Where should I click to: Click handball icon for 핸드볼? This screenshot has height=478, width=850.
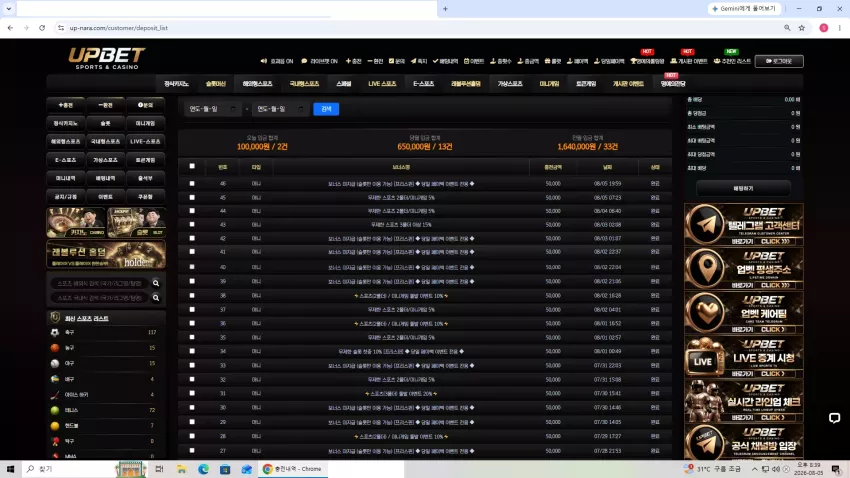click(55, 425)
